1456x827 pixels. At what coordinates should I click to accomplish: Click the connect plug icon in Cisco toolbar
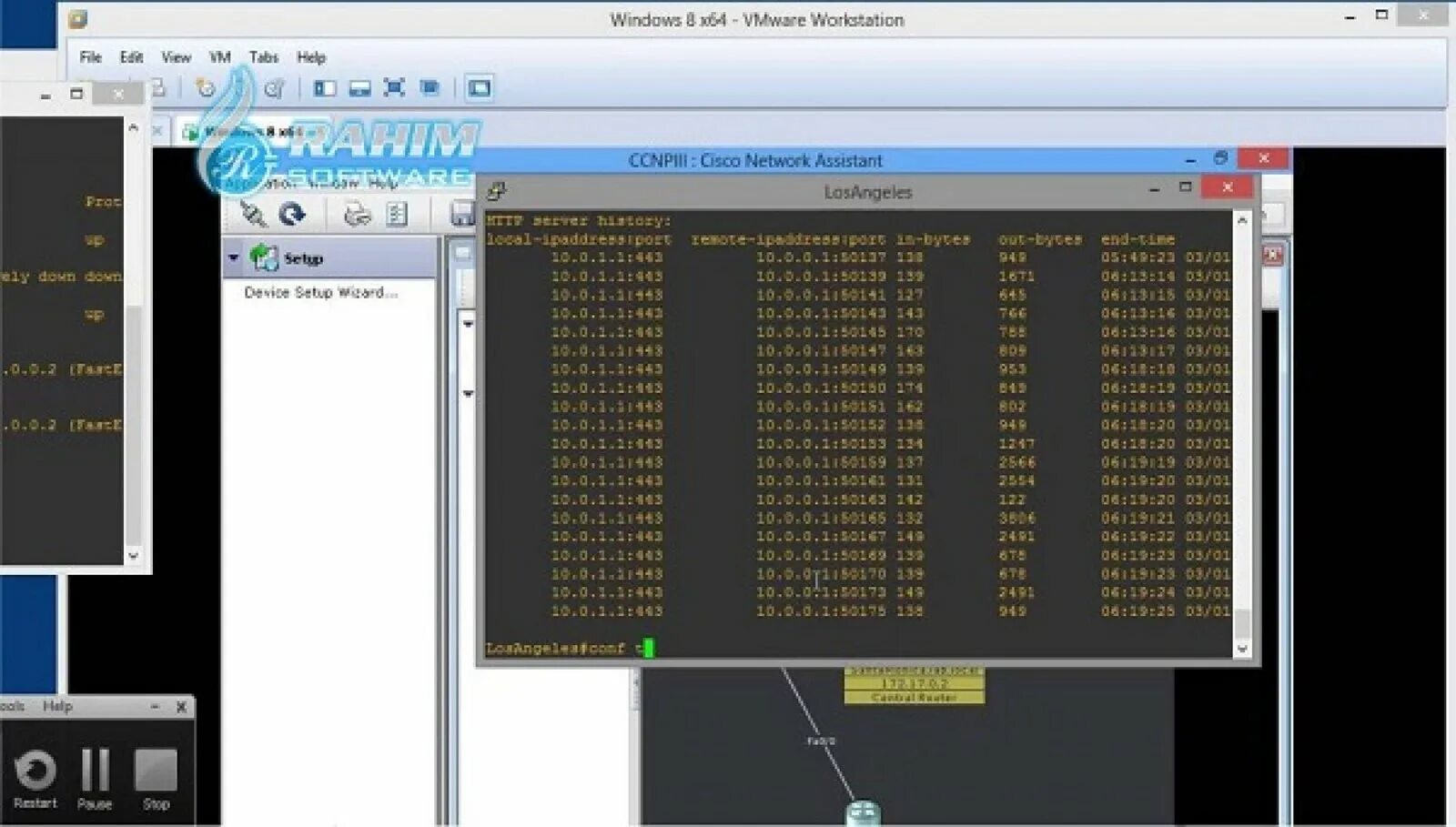coord(253,215)
